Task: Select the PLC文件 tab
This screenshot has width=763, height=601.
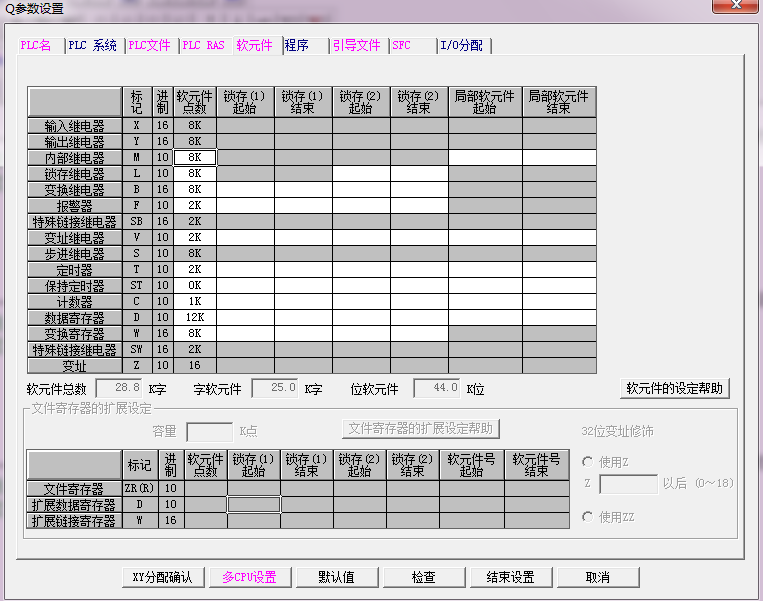Action: 150,46
